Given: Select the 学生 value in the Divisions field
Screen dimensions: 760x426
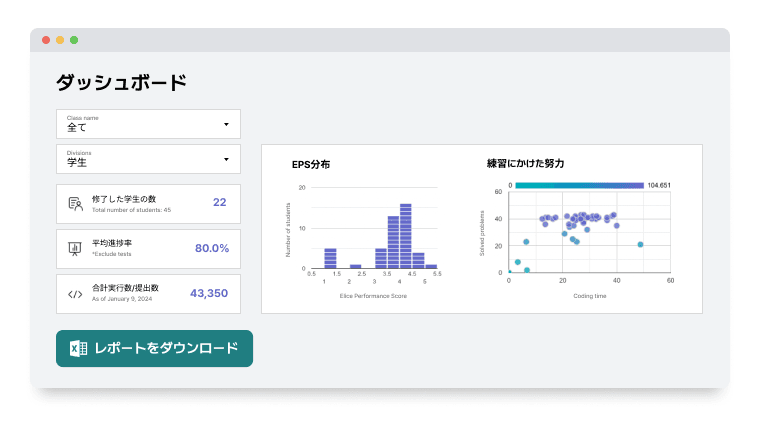Looking at the screenshot, I should click(77, 163).
